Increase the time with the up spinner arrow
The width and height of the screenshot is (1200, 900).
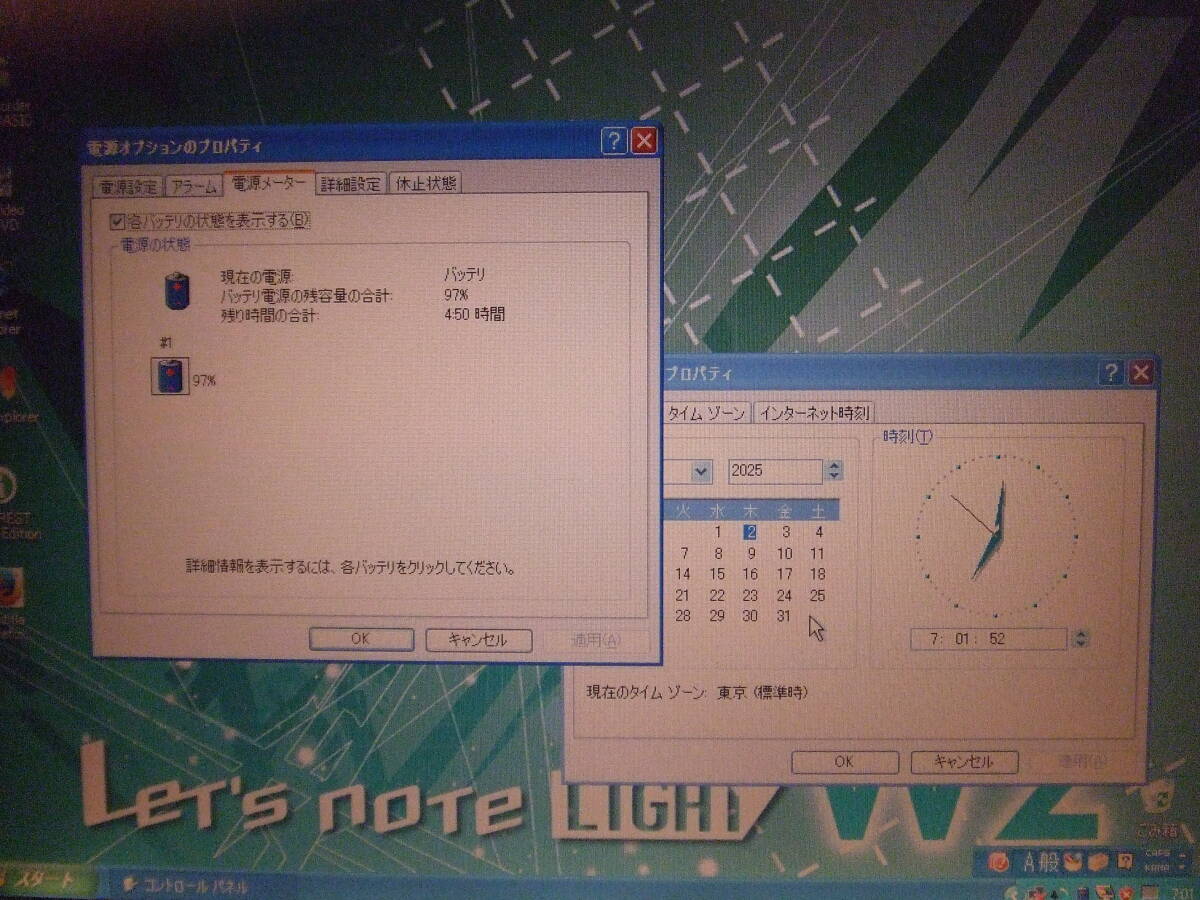tap(1080, 633)
